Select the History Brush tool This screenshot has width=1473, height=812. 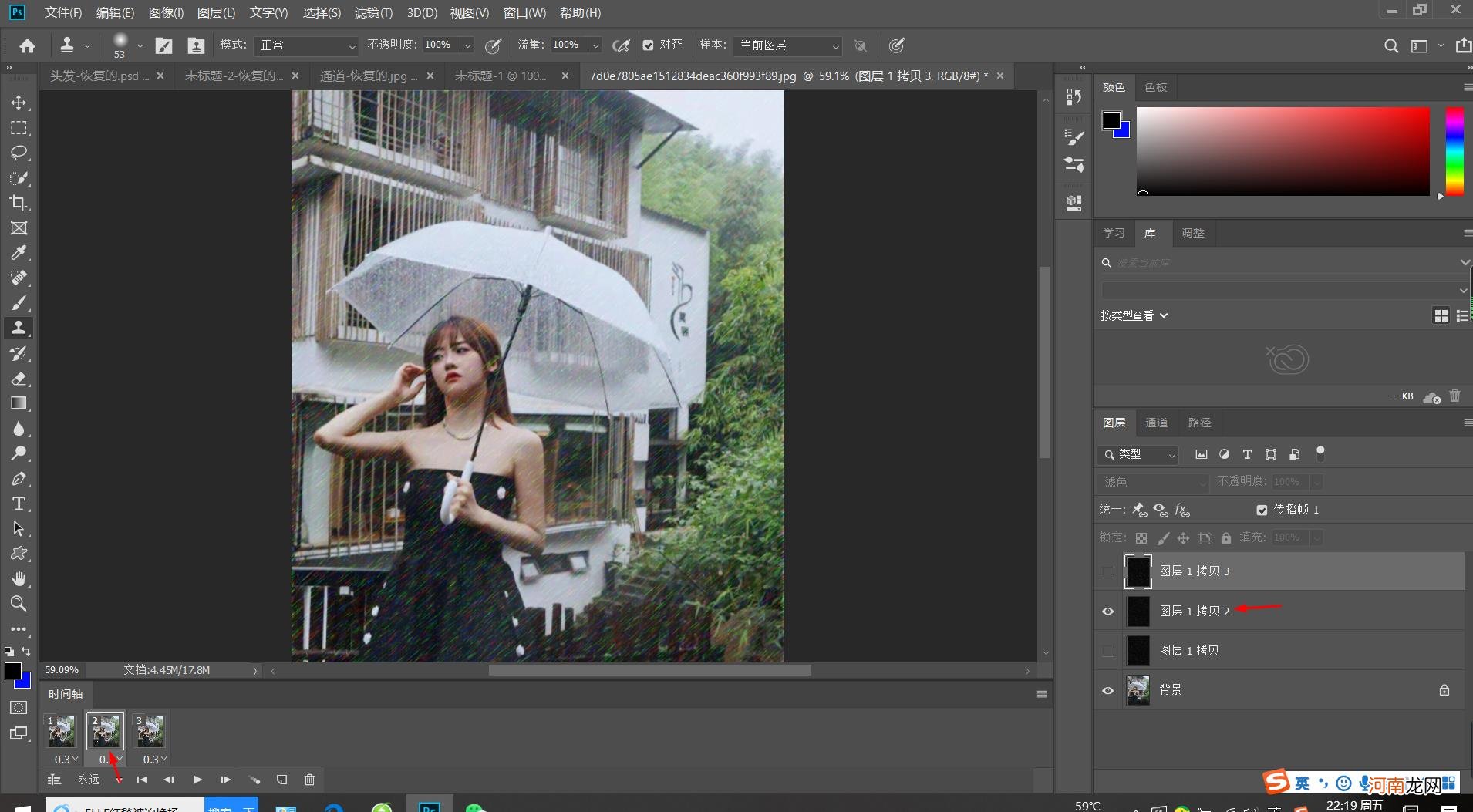point(19,353)
